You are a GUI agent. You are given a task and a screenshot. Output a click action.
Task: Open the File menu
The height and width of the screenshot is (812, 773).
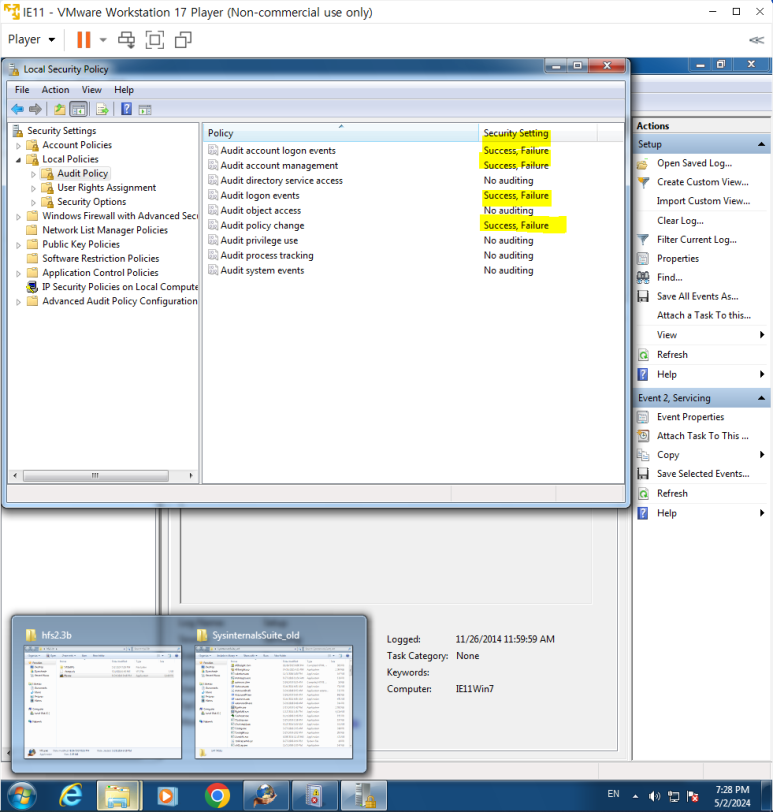(x=22, y=90)
